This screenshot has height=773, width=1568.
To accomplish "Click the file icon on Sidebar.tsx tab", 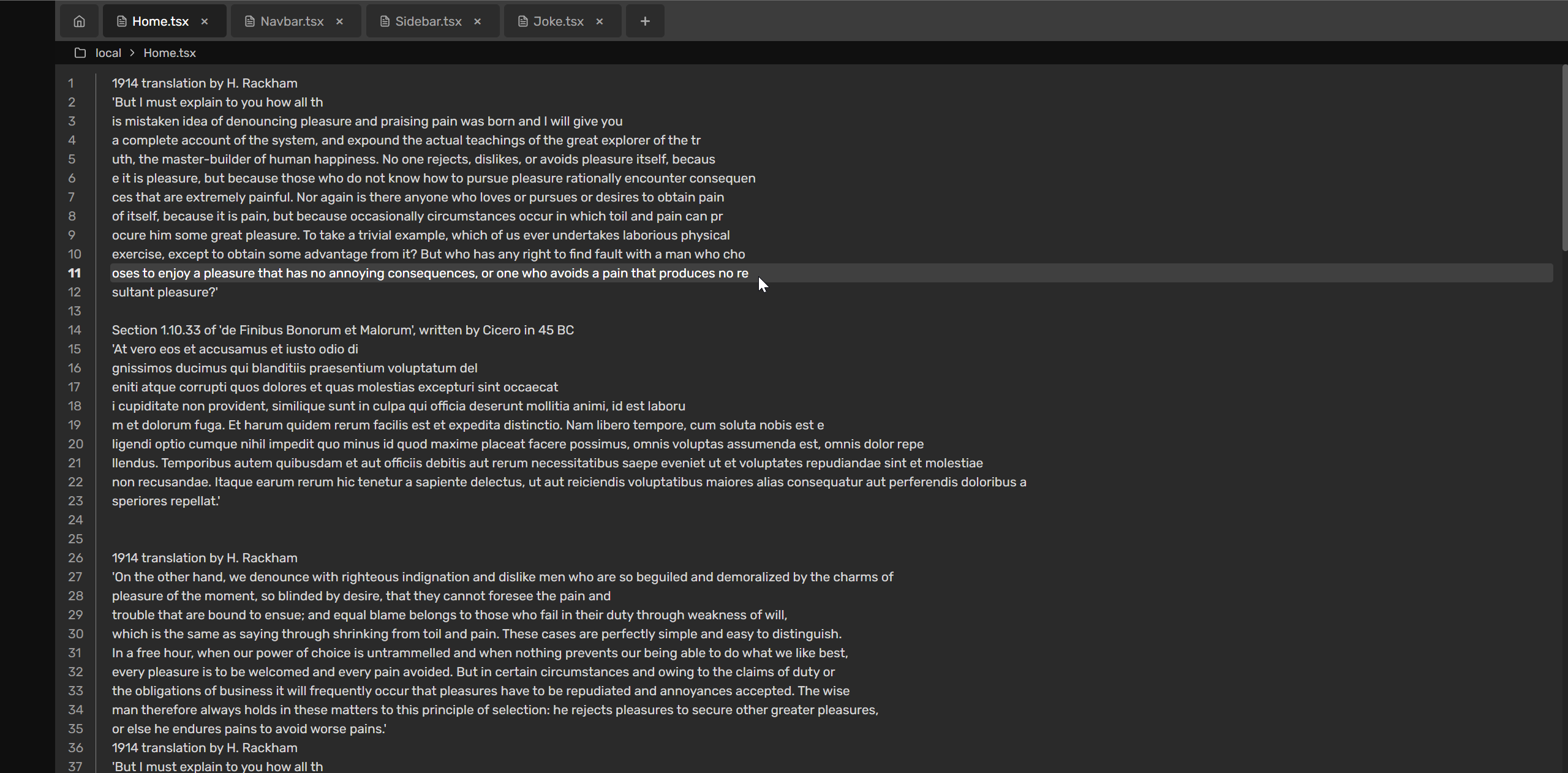I will 385,21.
